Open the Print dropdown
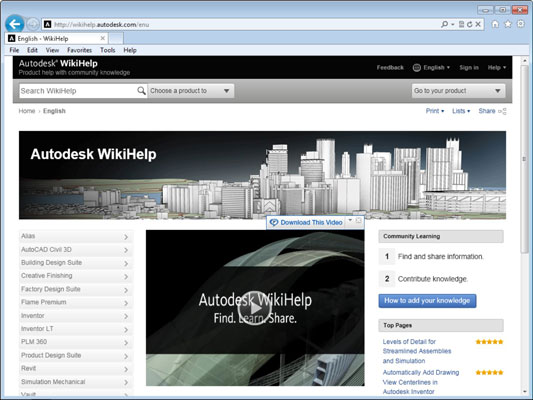 coord(435,111)
